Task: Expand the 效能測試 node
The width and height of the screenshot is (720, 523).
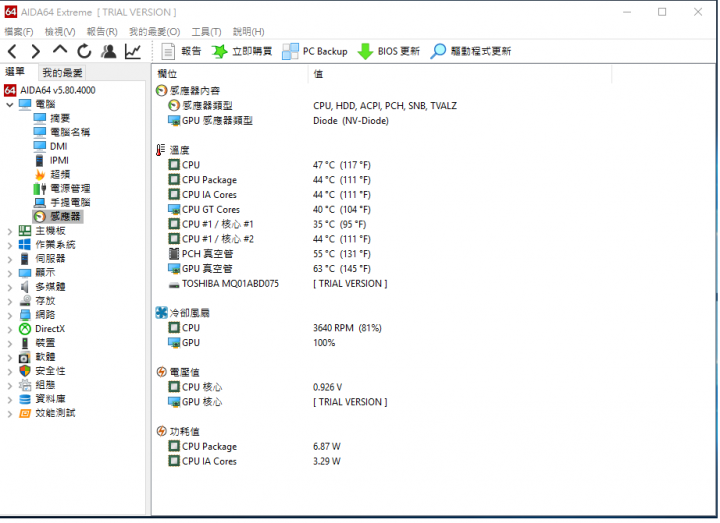Action: point(10,414)
